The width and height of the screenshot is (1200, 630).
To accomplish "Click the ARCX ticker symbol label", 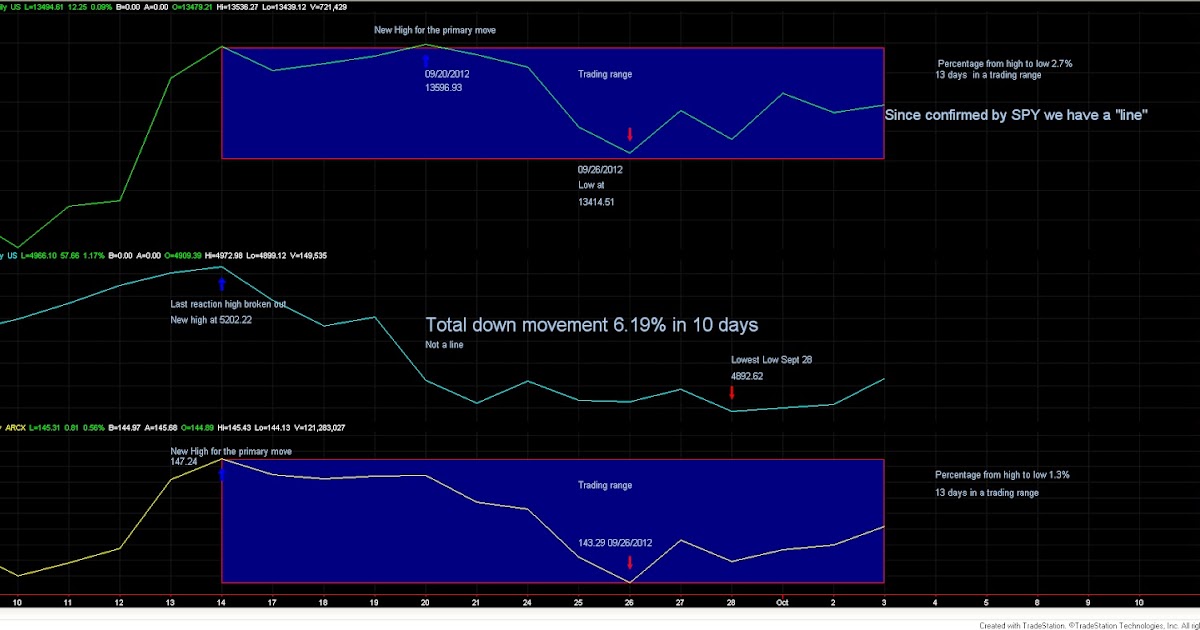I will coord(16,427).
